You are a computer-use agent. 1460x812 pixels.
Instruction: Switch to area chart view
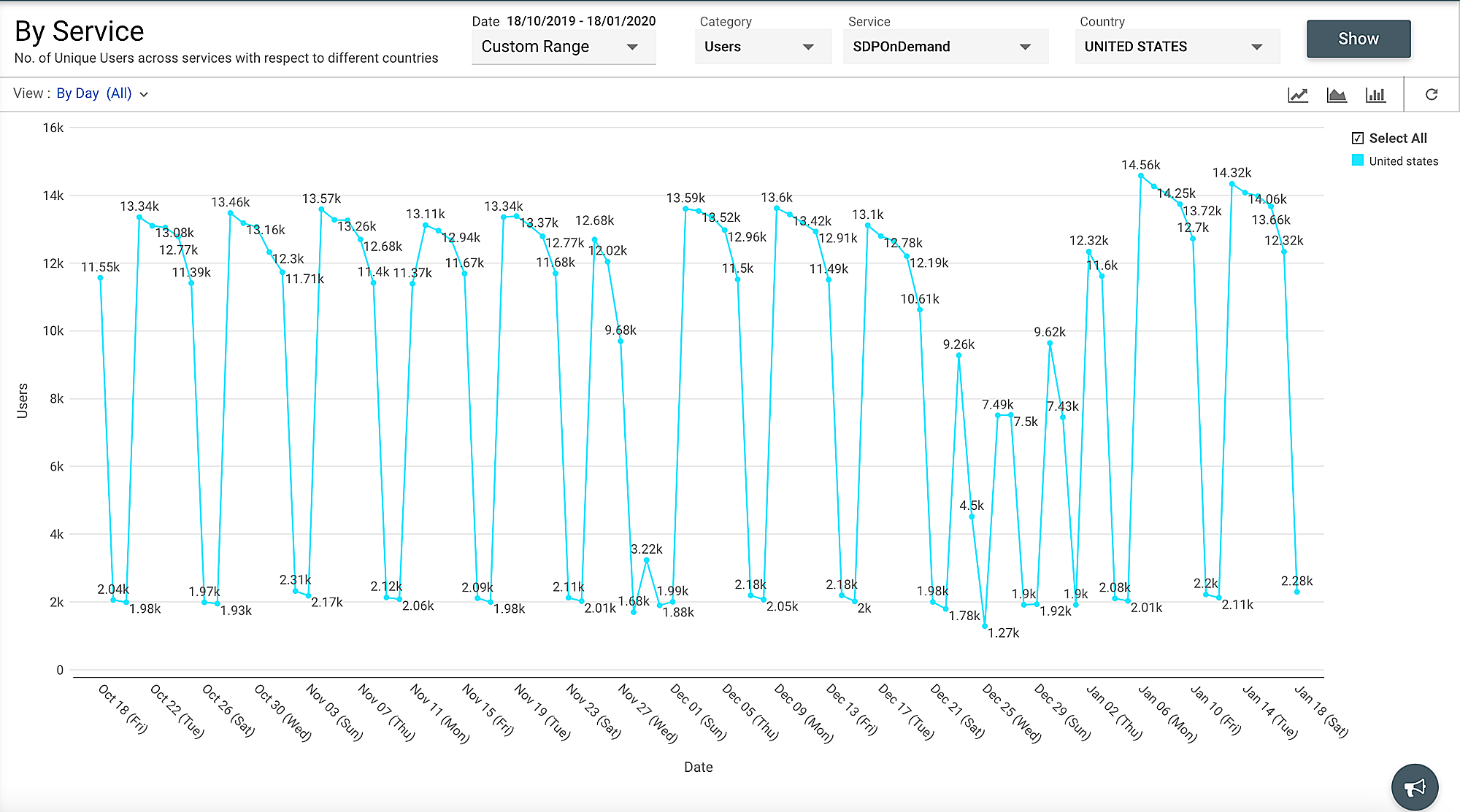pyautogui.click(x=1337, y=94)
